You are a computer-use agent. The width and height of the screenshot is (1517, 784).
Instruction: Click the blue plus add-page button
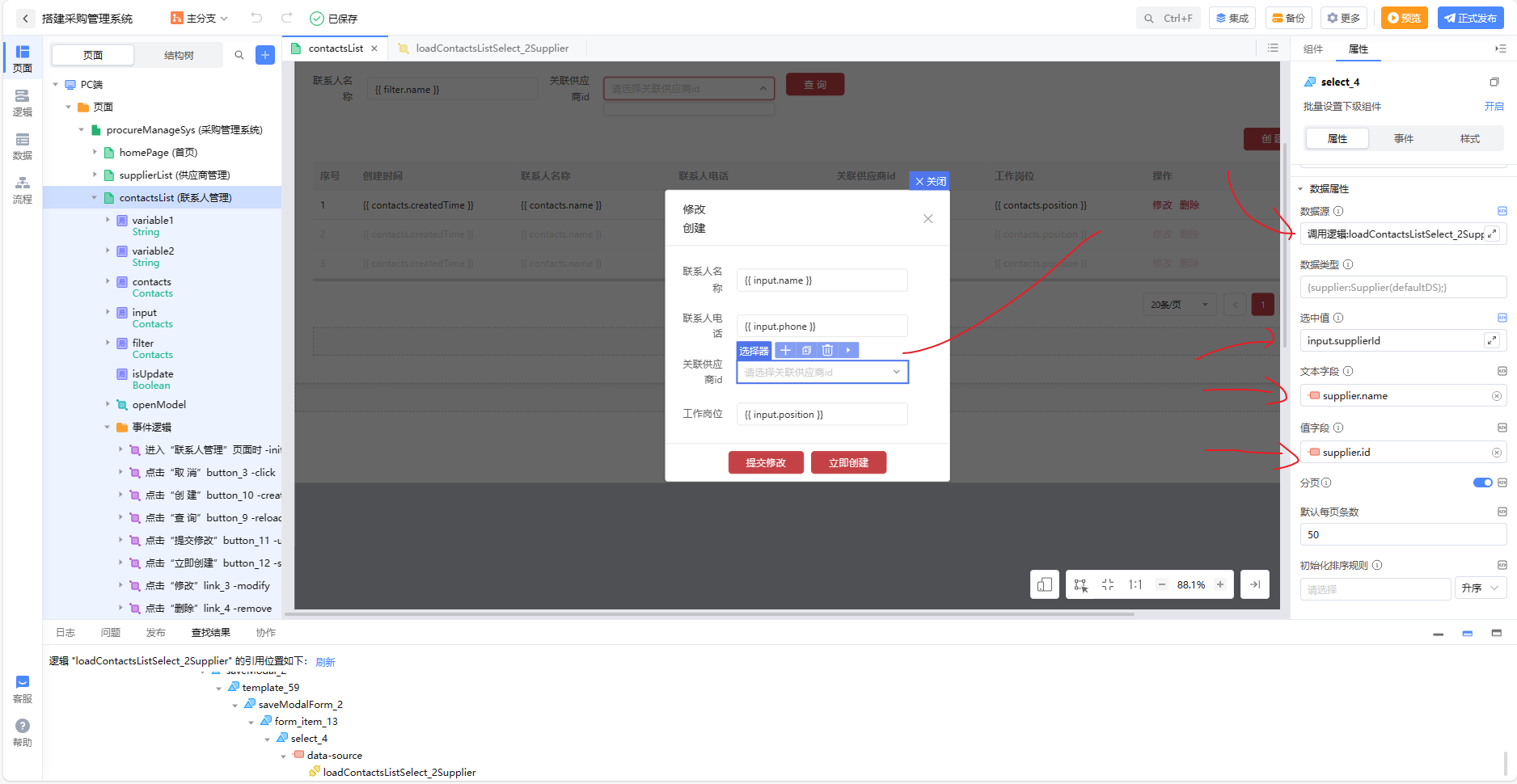[x=265, y=55]
